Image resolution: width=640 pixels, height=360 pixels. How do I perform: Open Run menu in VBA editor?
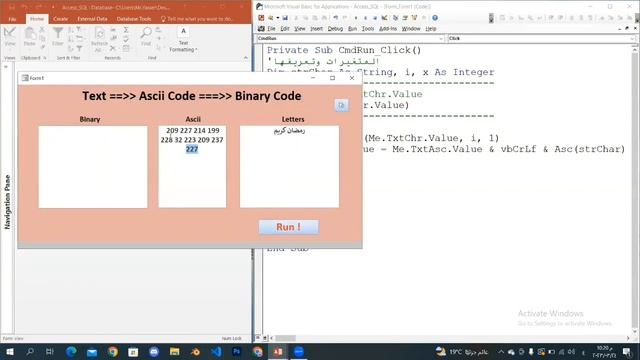coord(352,29)
